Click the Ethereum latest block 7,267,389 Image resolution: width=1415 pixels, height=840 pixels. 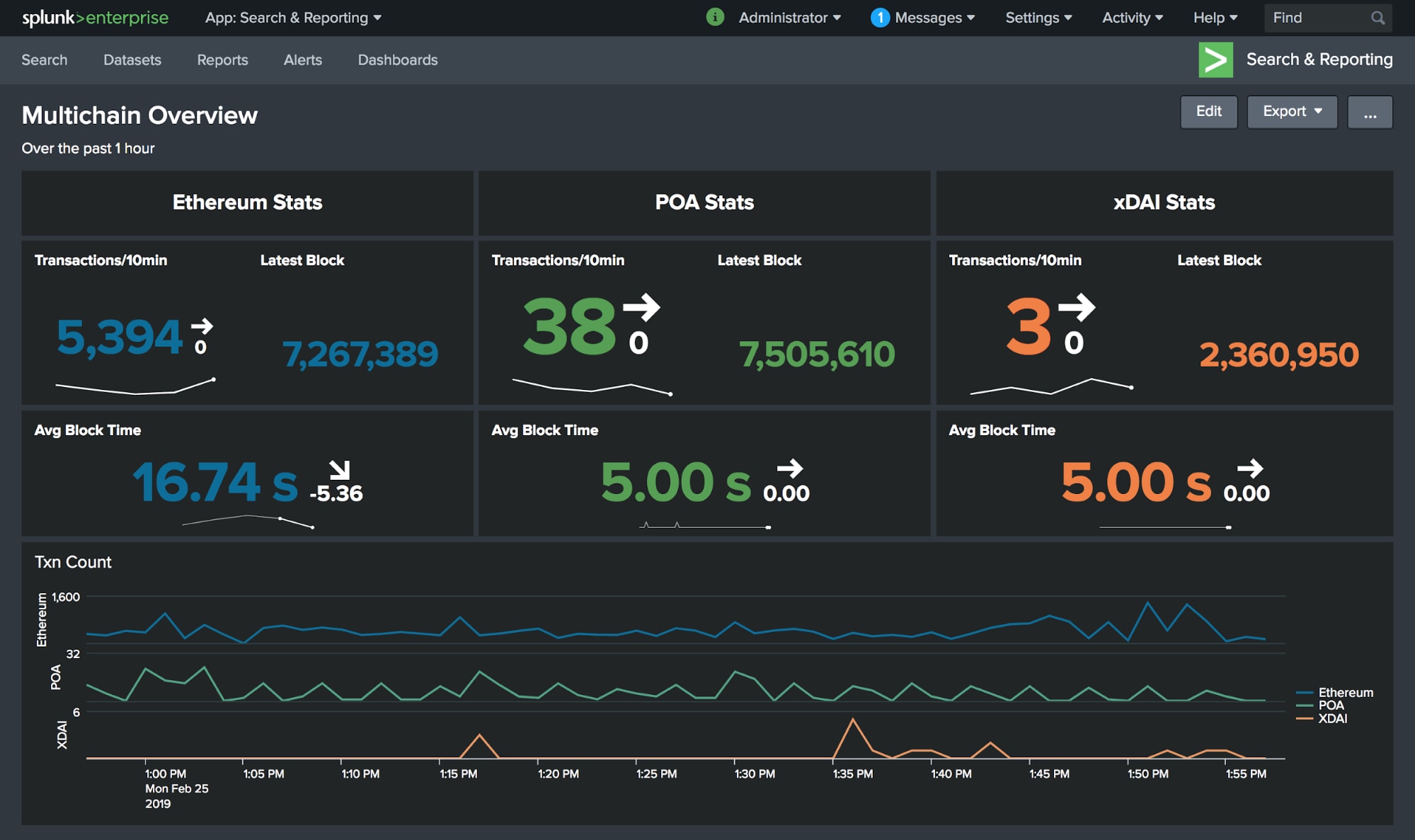tap(360, 354)
